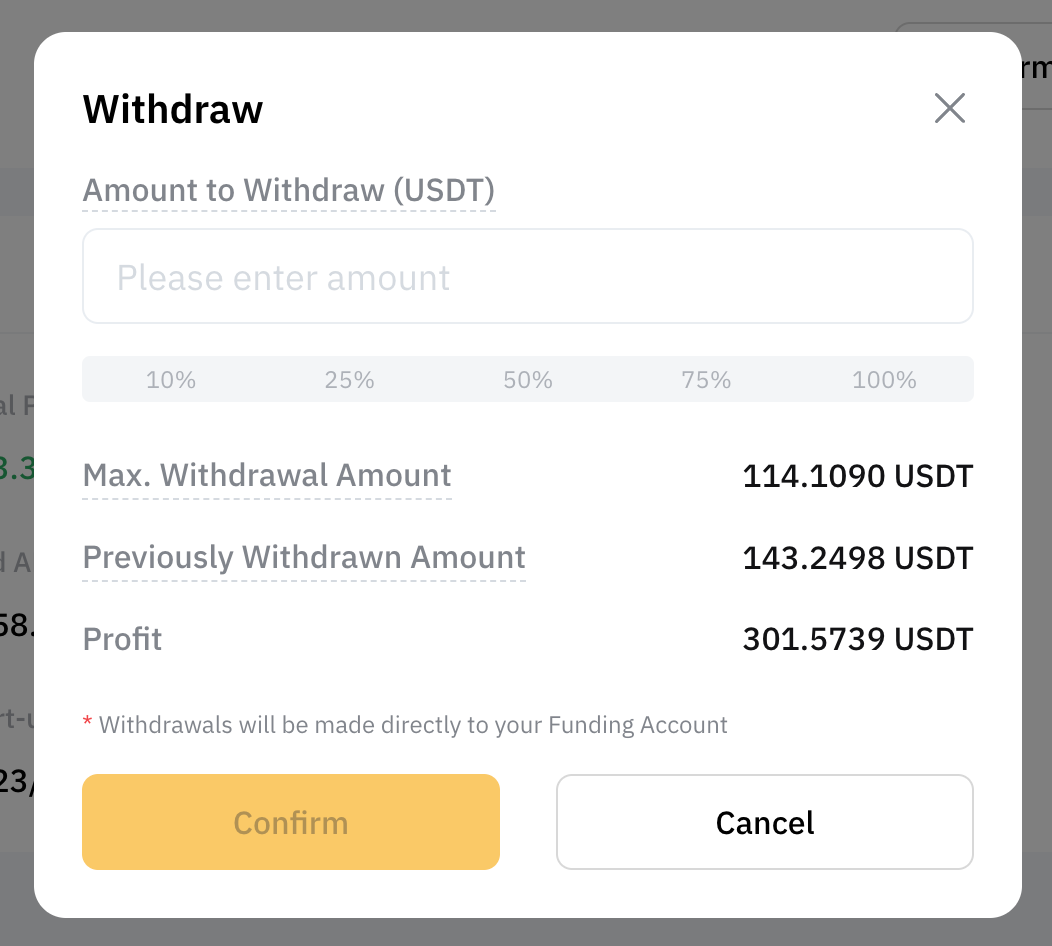Click the Amount to Withdraw (USDT) label
This screenshot has height=946, width=1052.
tap(288, 190)
